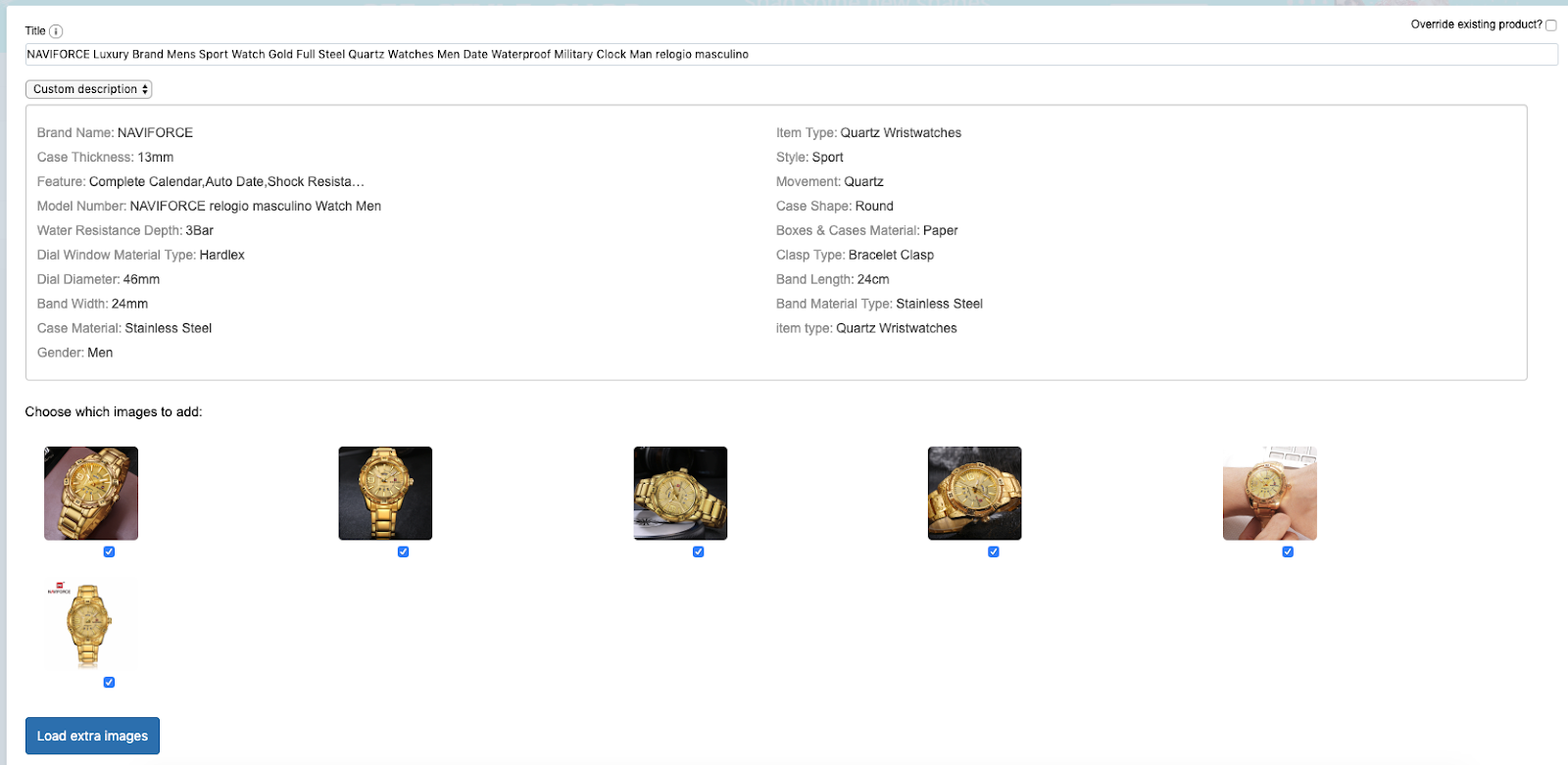Click the 'Choose which images to add:' label
The height and width of the screenshot is (765, 1568).
pyautogui.click(x=114, y=412)
